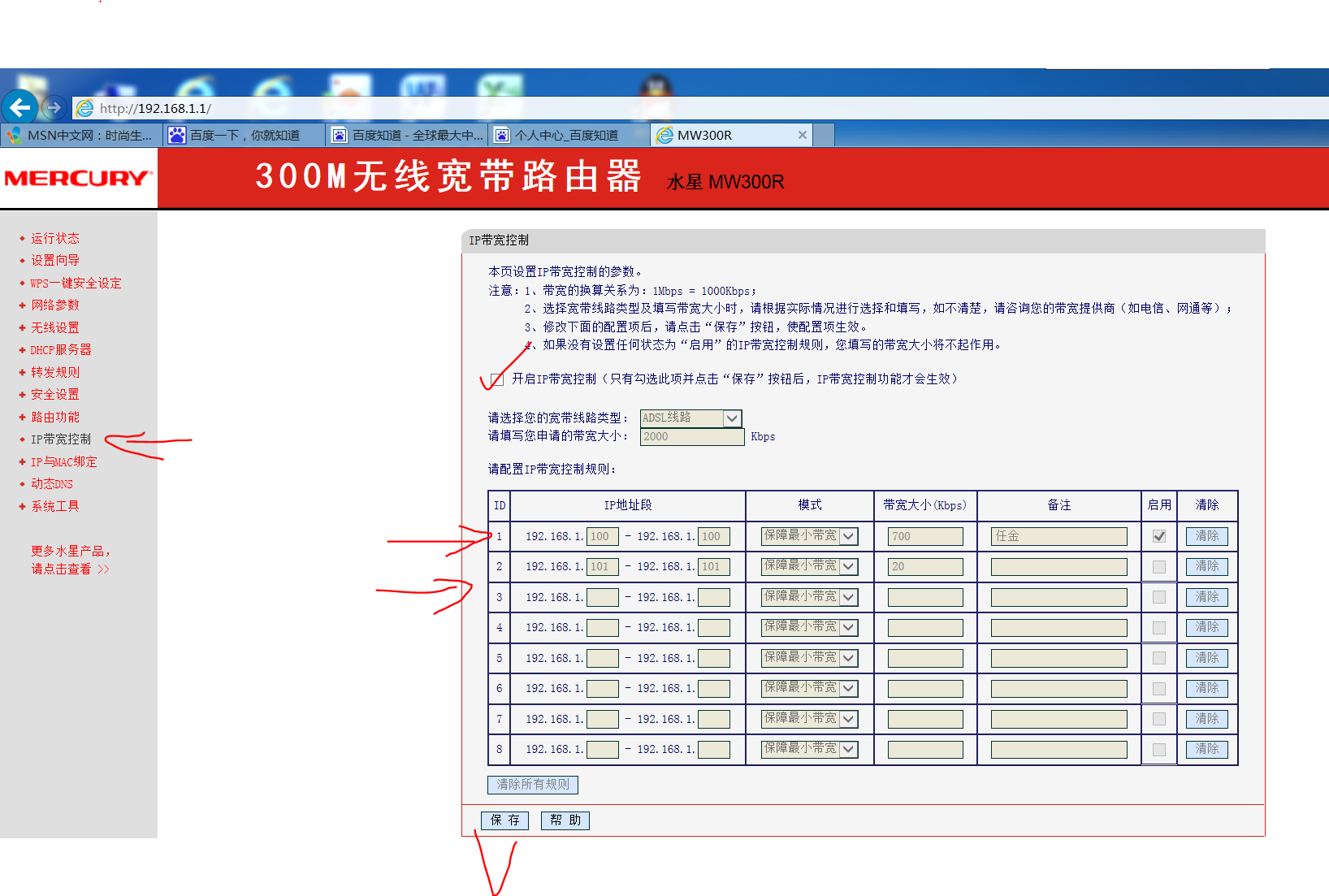Open the mode dropdown for rule 2
This screenshot has height=896, width=1329.
[x=809, y=566]
